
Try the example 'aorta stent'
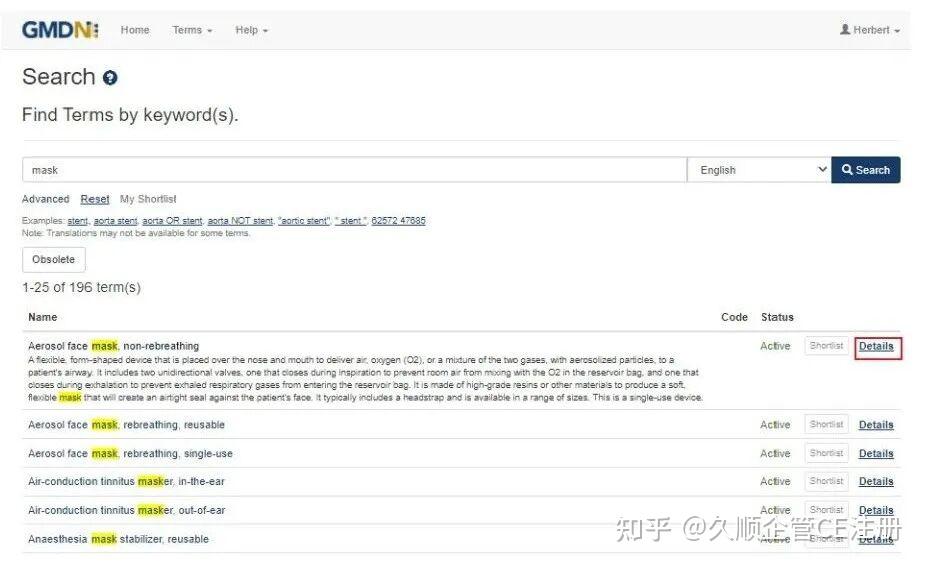[115, 221]
